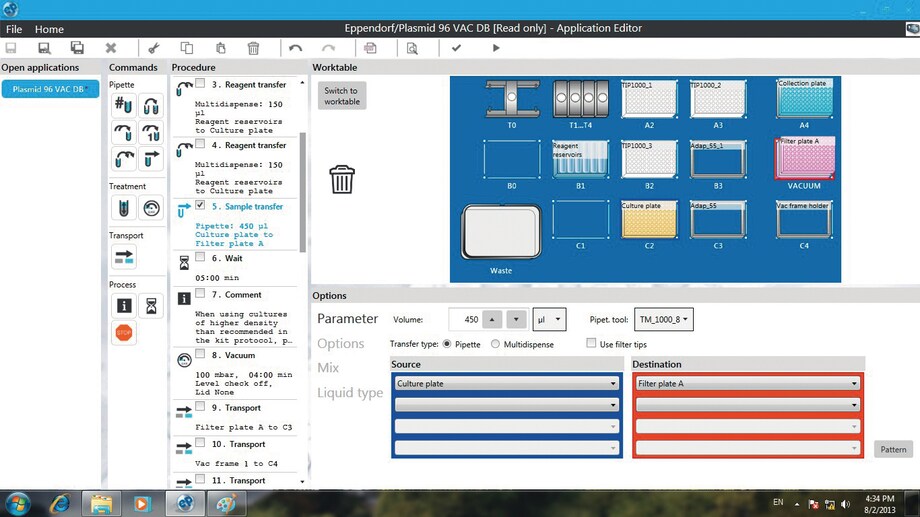Click the Save As disk icon
Screen dimensions: 920x517
pos(44,48)
